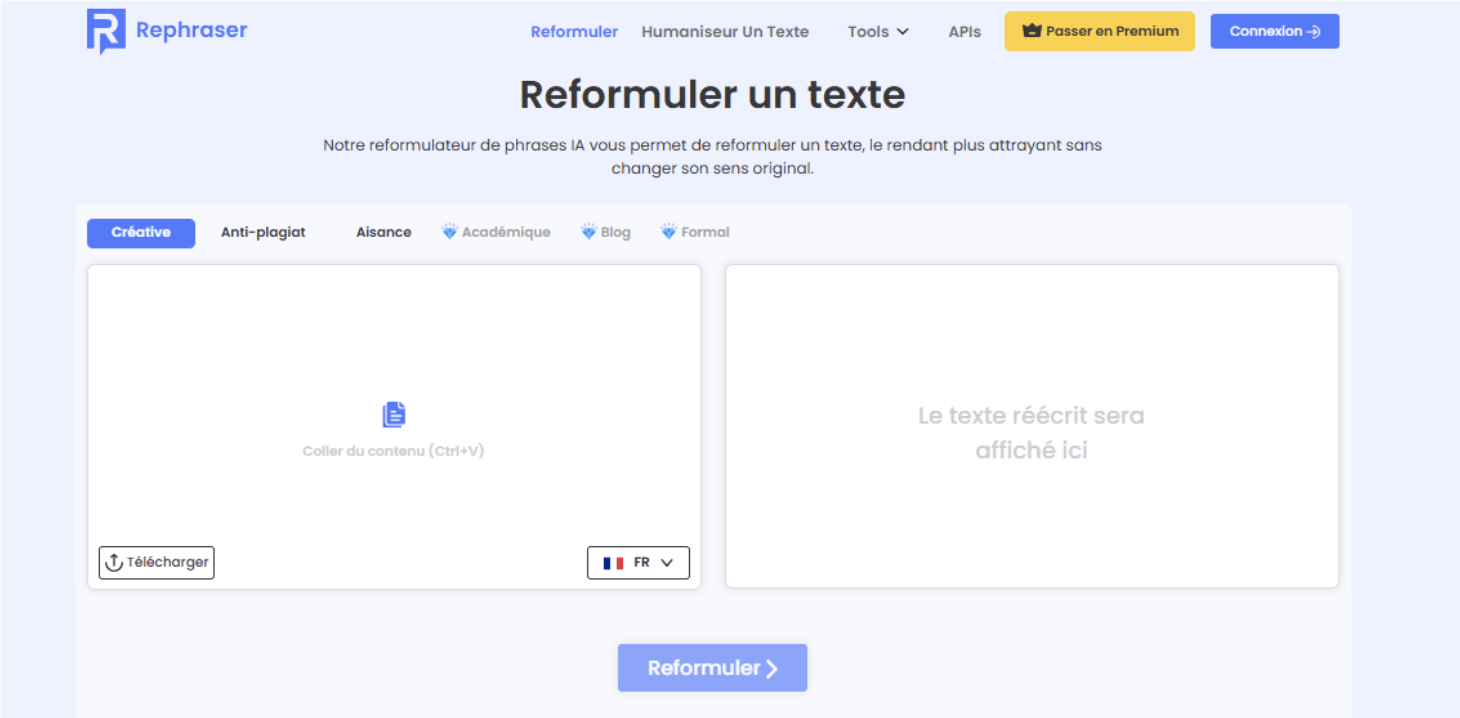Open the APIs menu item
The height and width of the screenshot is (718, 1460).
964,32
